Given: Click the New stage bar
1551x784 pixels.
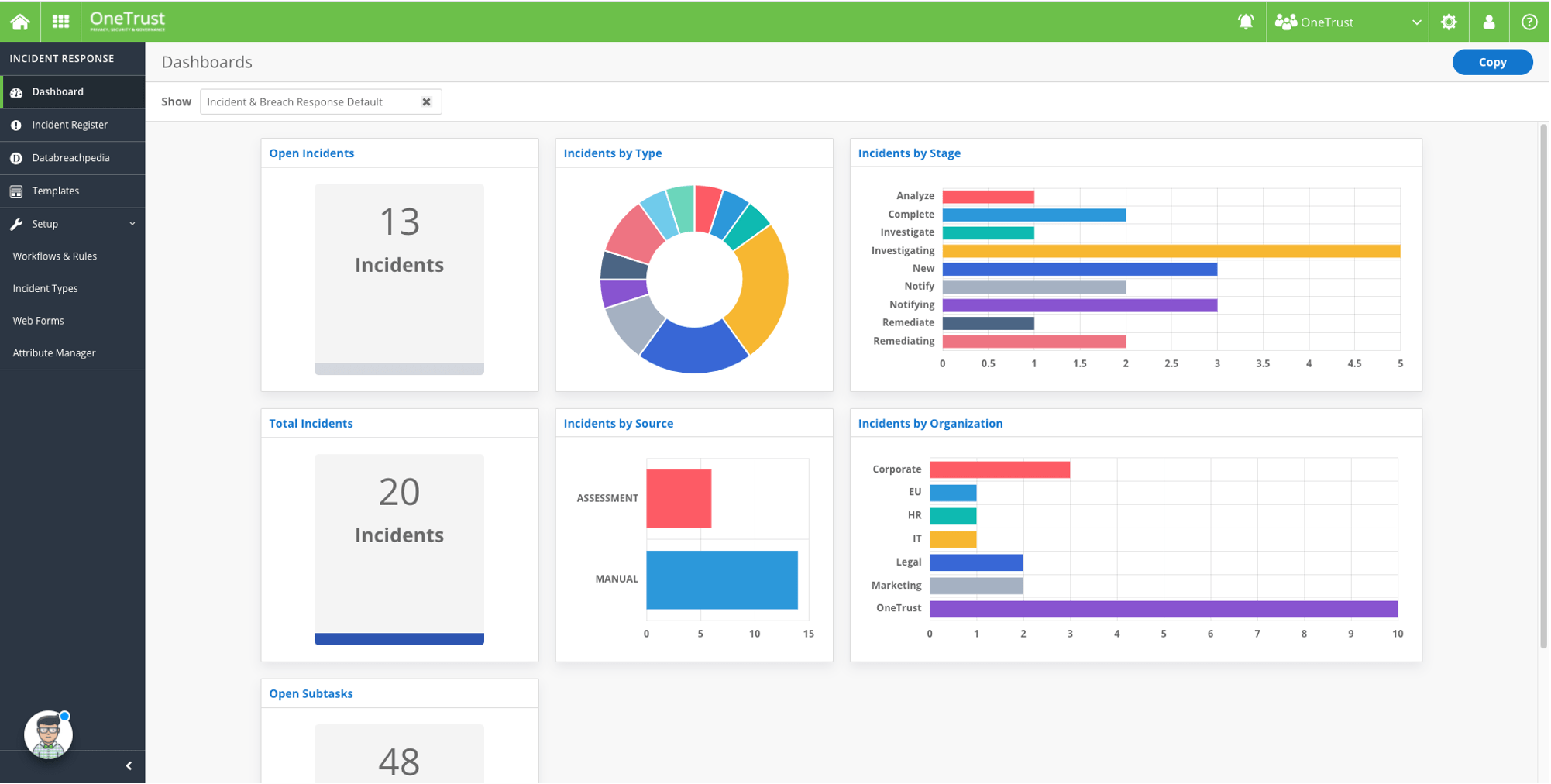Looking at the screenshot, I should click(x=1079, y=269).
